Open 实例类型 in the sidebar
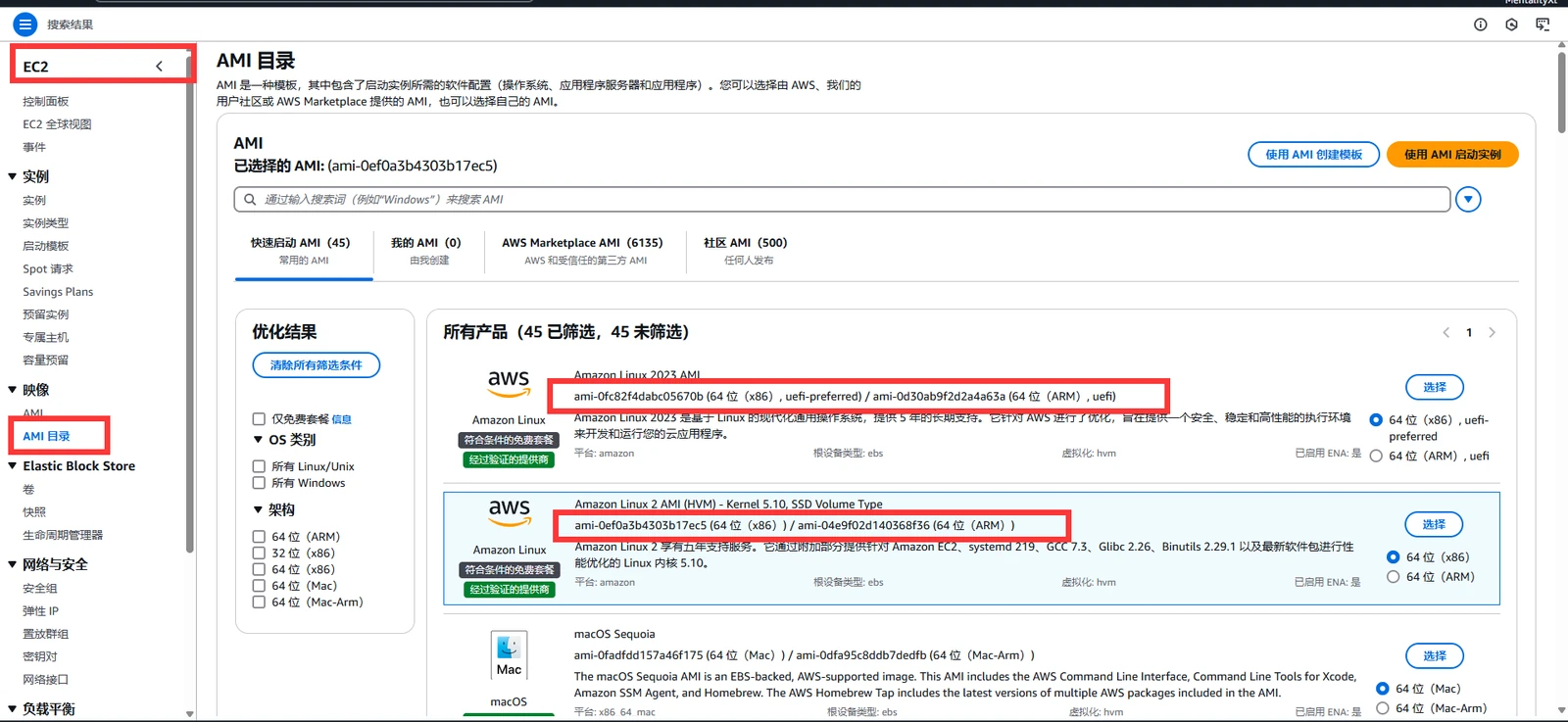 46,223
